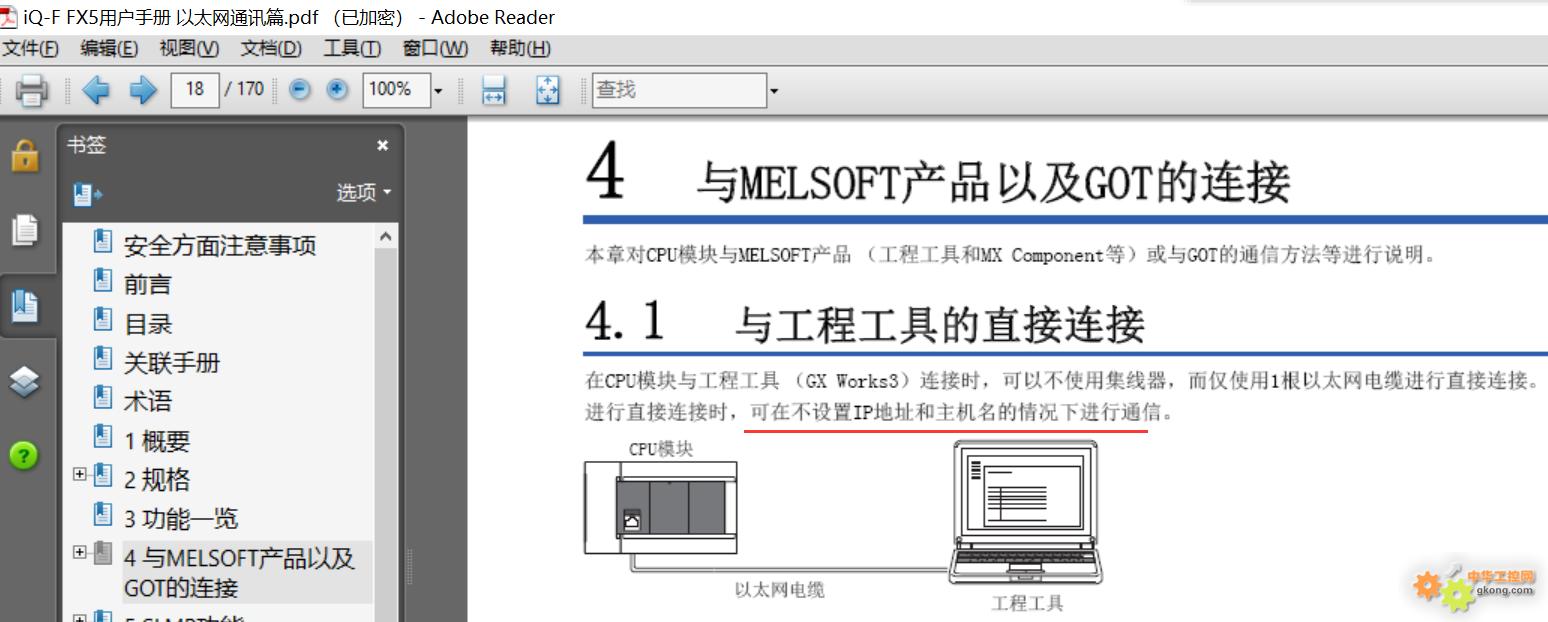Expand the '2 规格' bookmark
This screenshot has width=1548, height=622.
[80, 474]
